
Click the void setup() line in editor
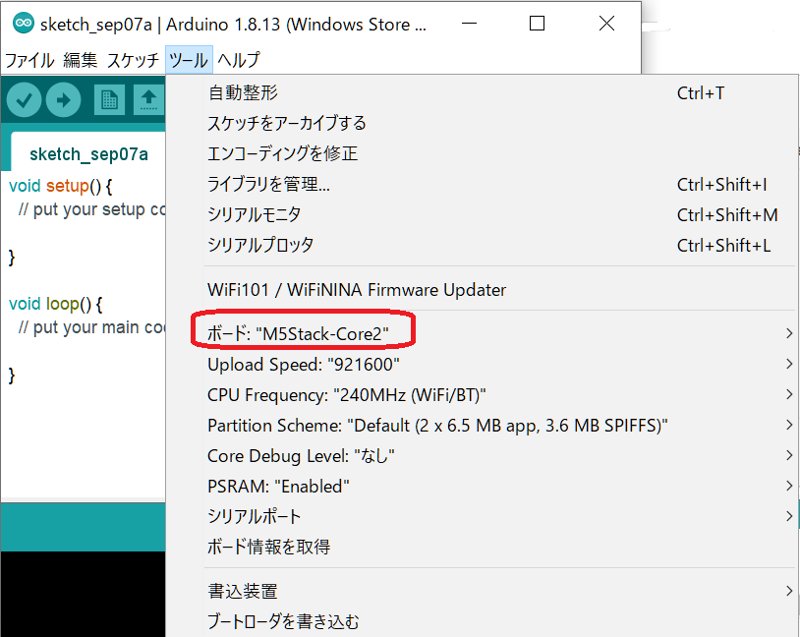tap(61, 186)
